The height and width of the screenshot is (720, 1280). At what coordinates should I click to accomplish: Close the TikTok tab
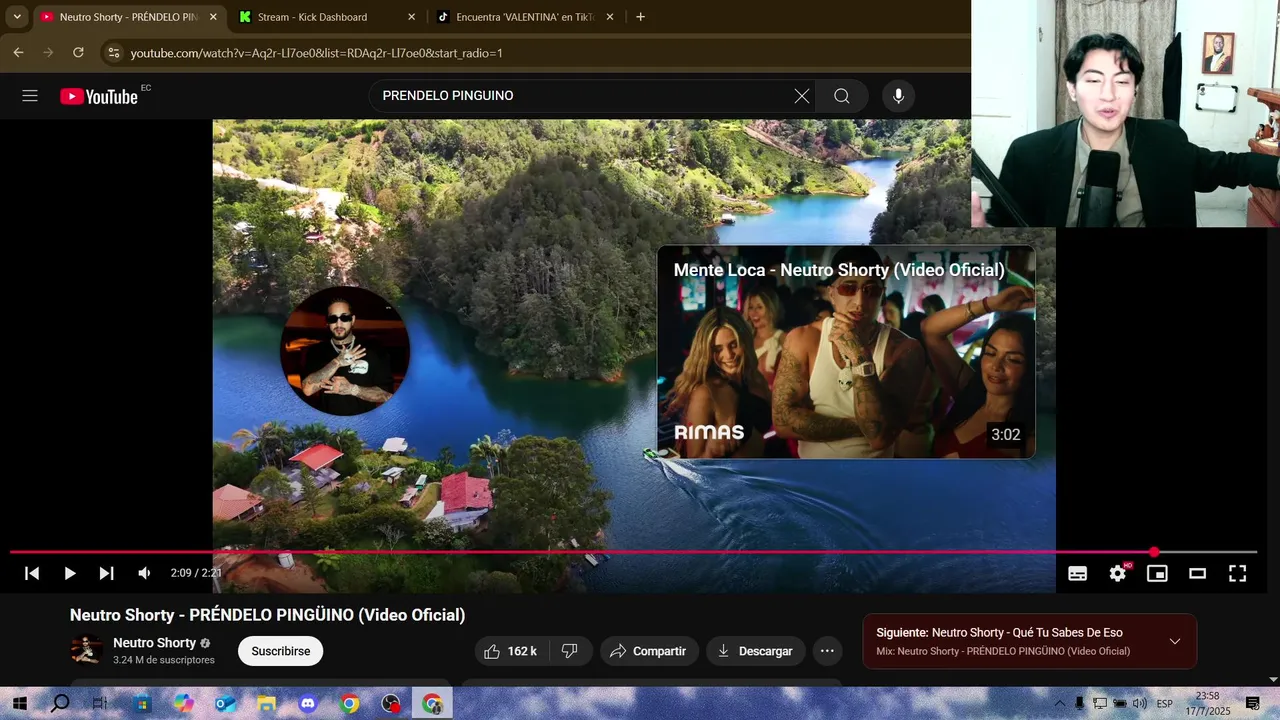click(610, 17)
